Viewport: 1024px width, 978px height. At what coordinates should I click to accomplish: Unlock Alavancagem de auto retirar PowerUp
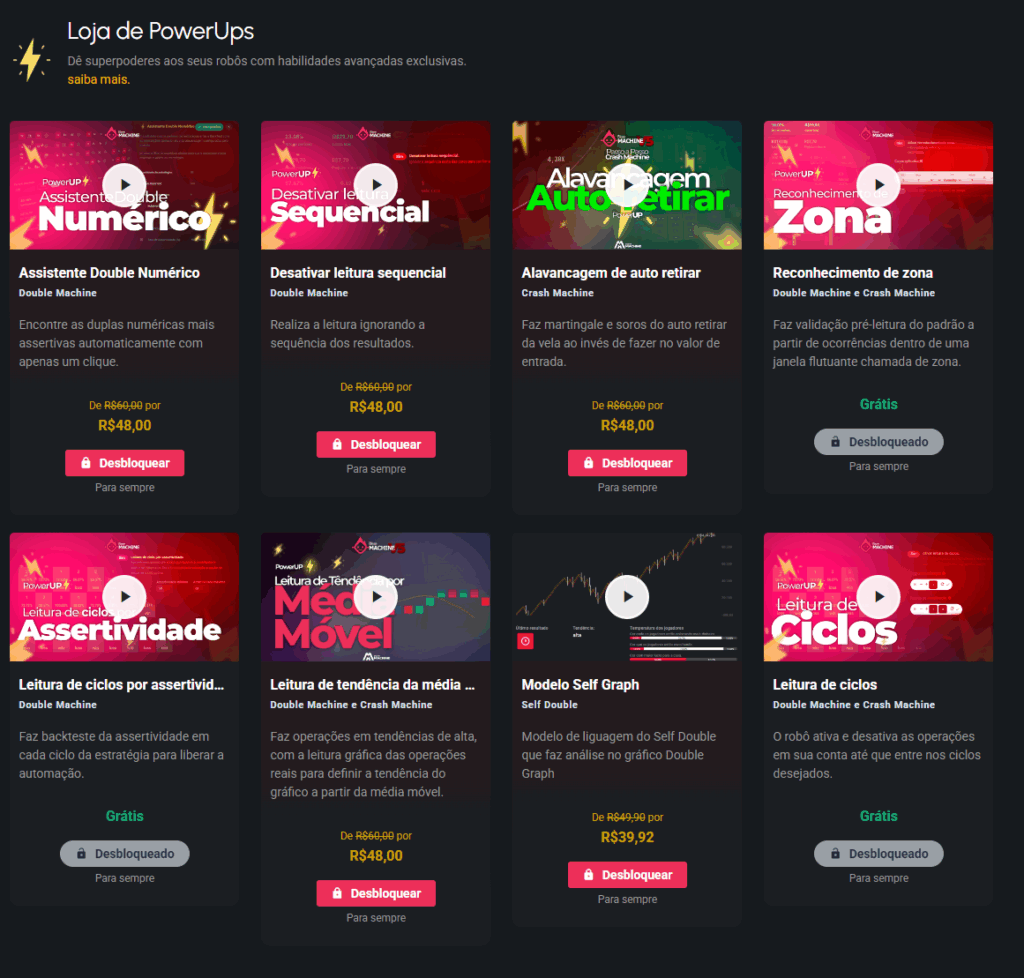pyautogui.click(x=628, y=463)
